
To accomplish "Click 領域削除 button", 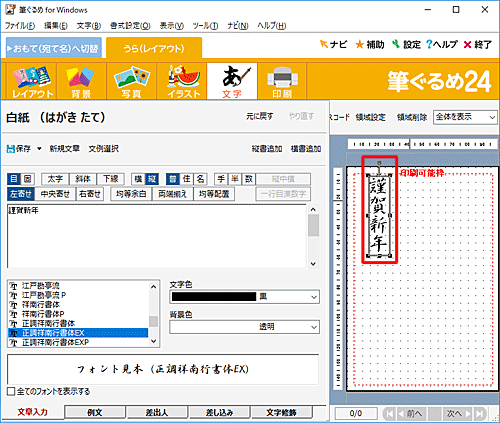I will 412,117.
